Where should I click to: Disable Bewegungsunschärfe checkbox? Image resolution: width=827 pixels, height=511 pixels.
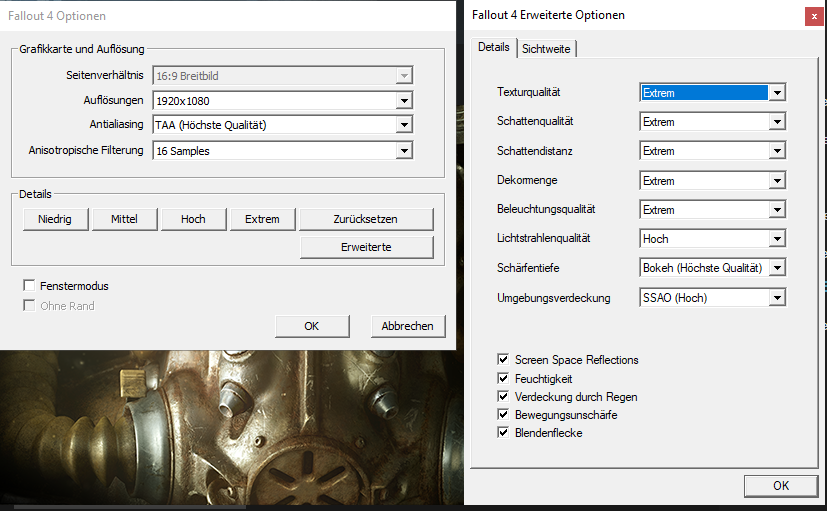[503, 414]
